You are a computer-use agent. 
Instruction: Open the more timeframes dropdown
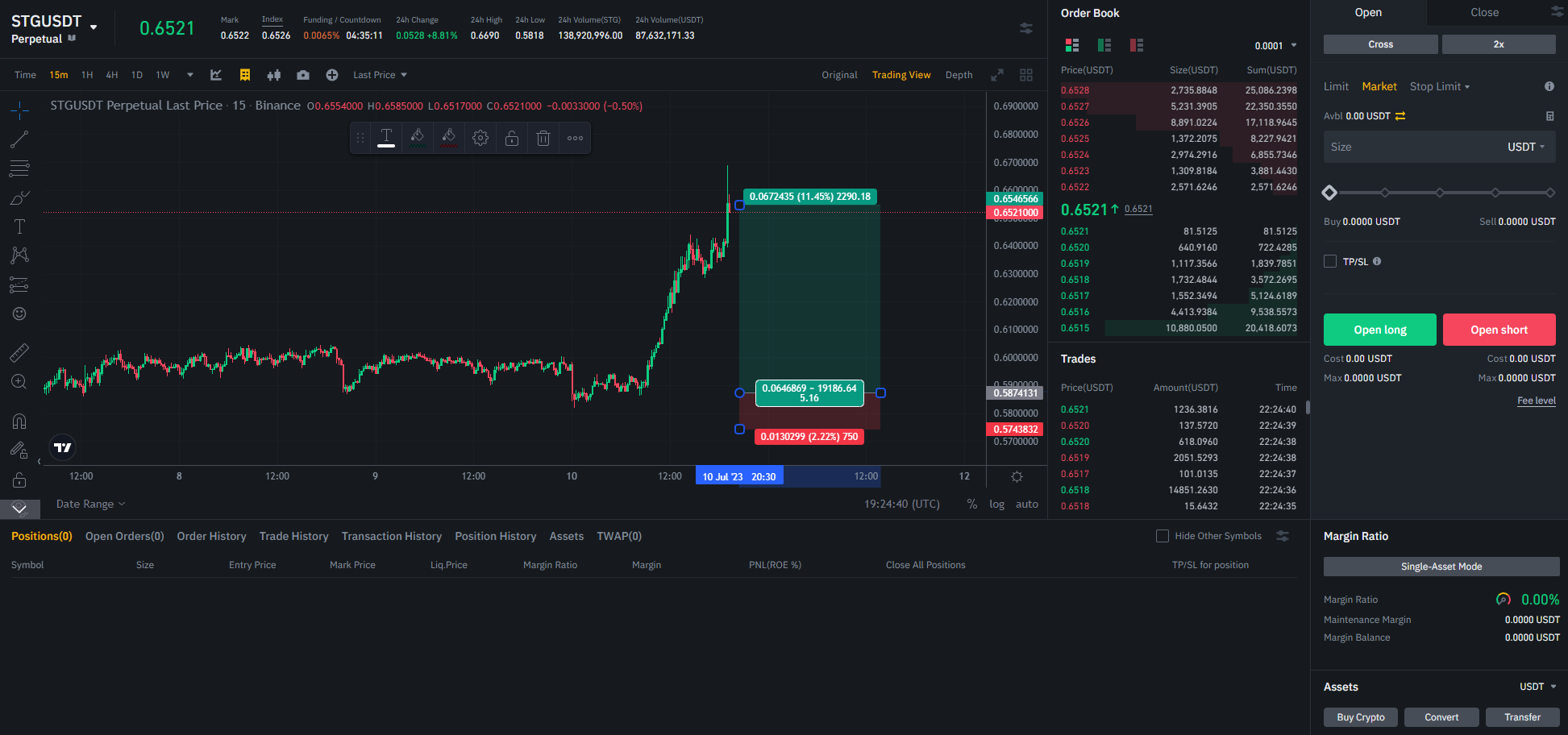click(190, 75)
